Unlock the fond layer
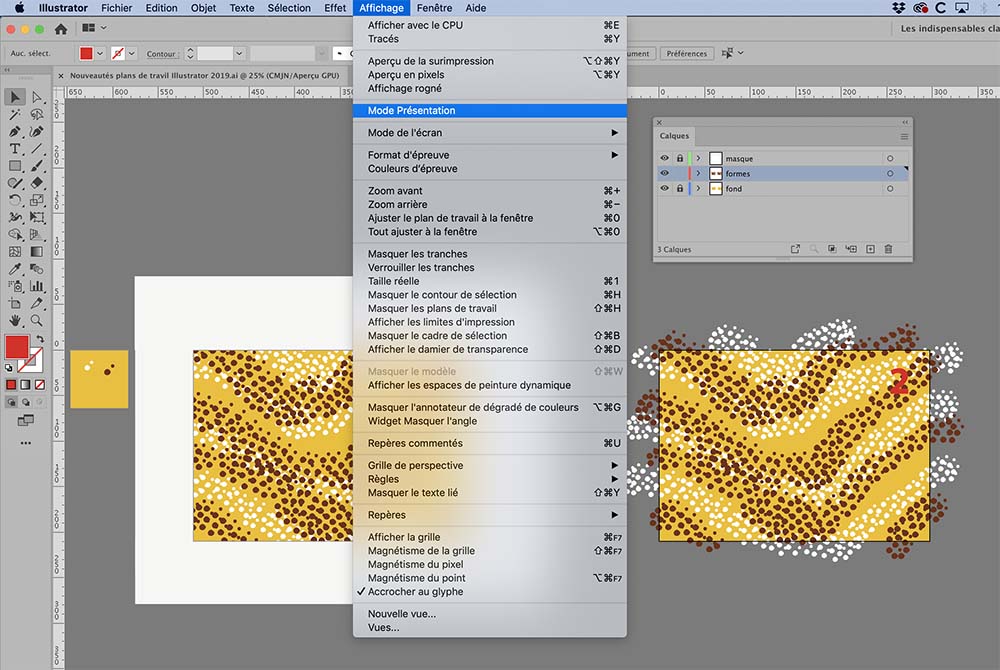 (680, 189)
